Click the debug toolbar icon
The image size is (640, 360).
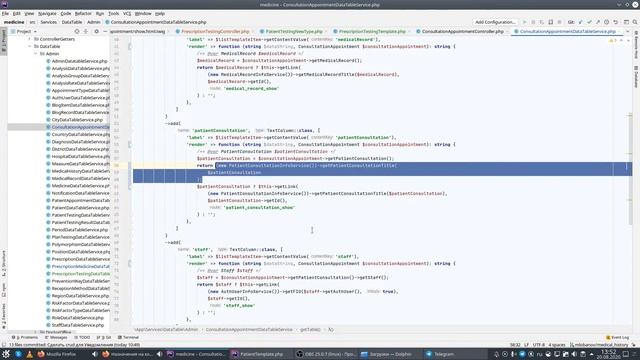tap(533, 22)
